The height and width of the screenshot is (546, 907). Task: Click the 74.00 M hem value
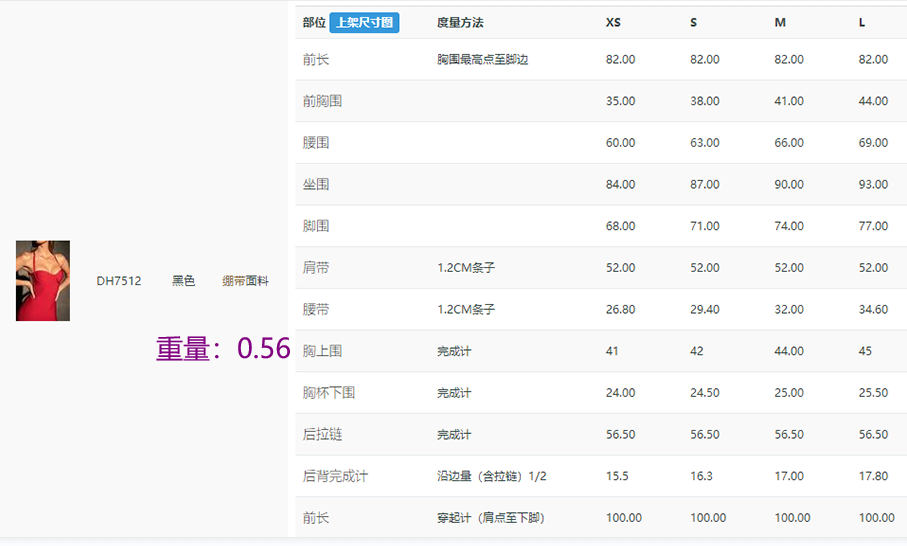(789, 226)
